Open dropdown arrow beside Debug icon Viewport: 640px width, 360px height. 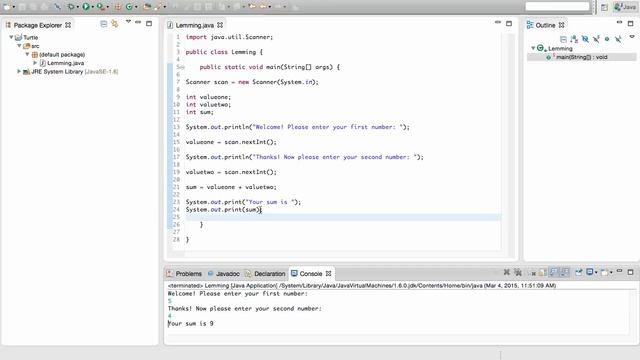pyautogui.click(x=78, y=7)
